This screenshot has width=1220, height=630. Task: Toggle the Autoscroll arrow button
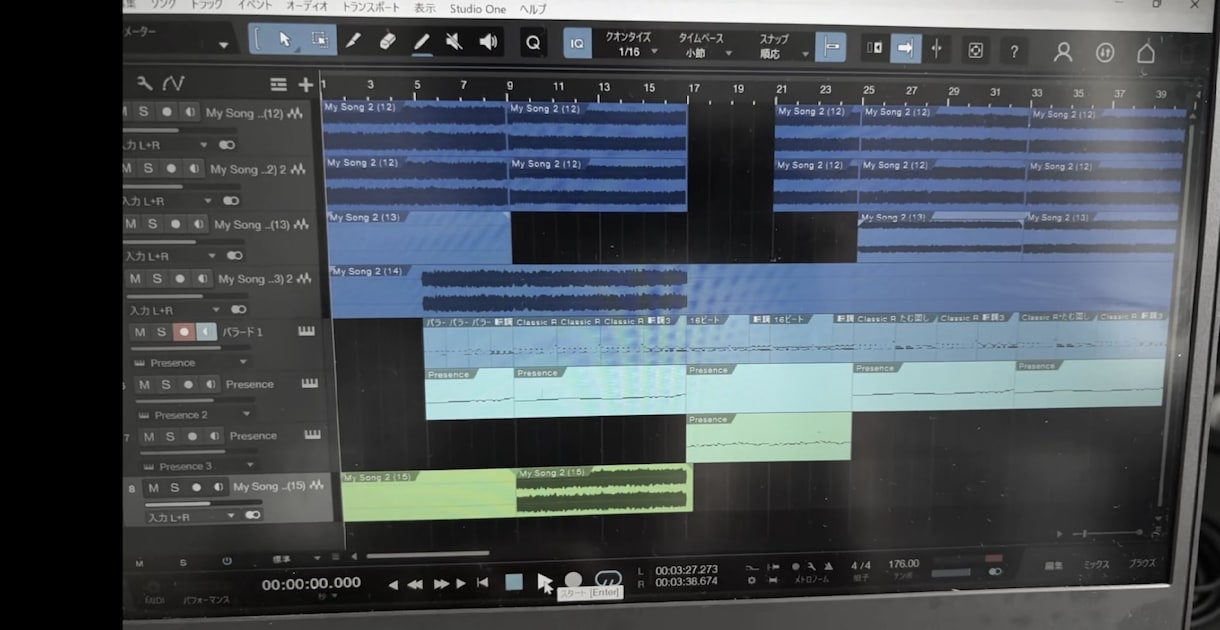click(905, 48)
